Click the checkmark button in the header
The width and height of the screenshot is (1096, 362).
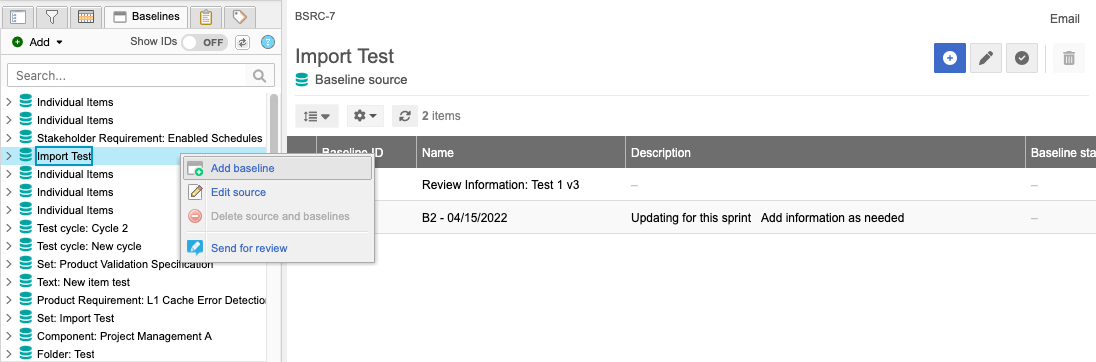1022,58
